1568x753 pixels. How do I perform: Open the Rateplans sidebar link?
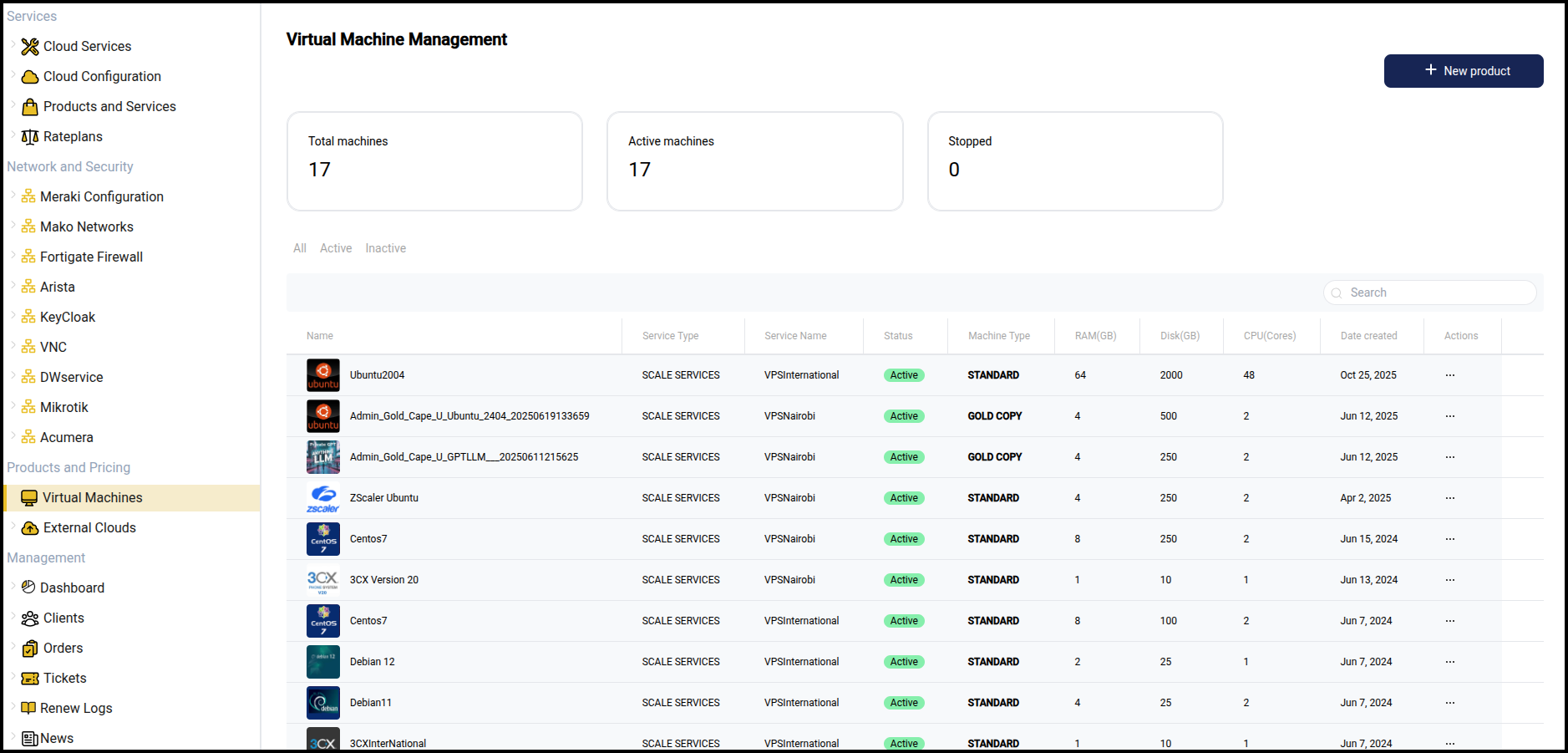[73, 137]
